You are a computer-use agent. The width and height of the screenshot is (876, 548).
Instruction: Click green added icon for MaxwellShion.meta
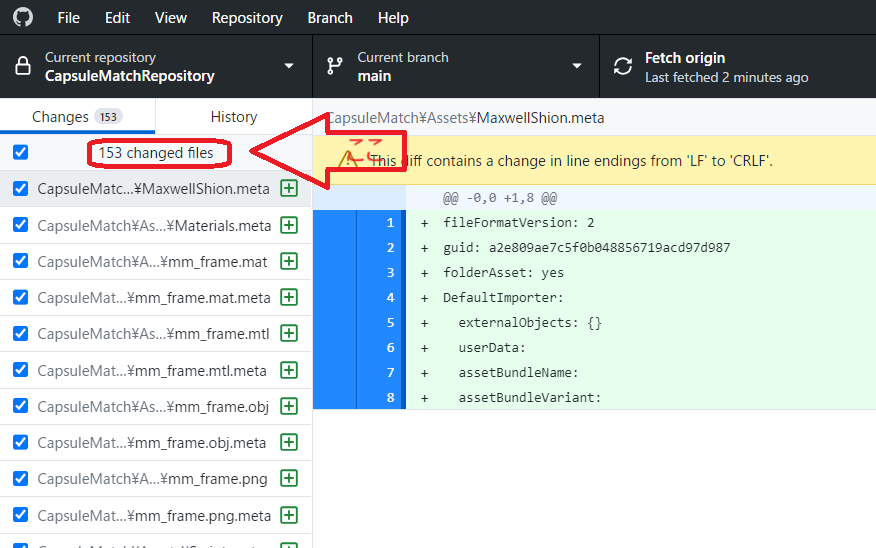[x=289, y=189]
